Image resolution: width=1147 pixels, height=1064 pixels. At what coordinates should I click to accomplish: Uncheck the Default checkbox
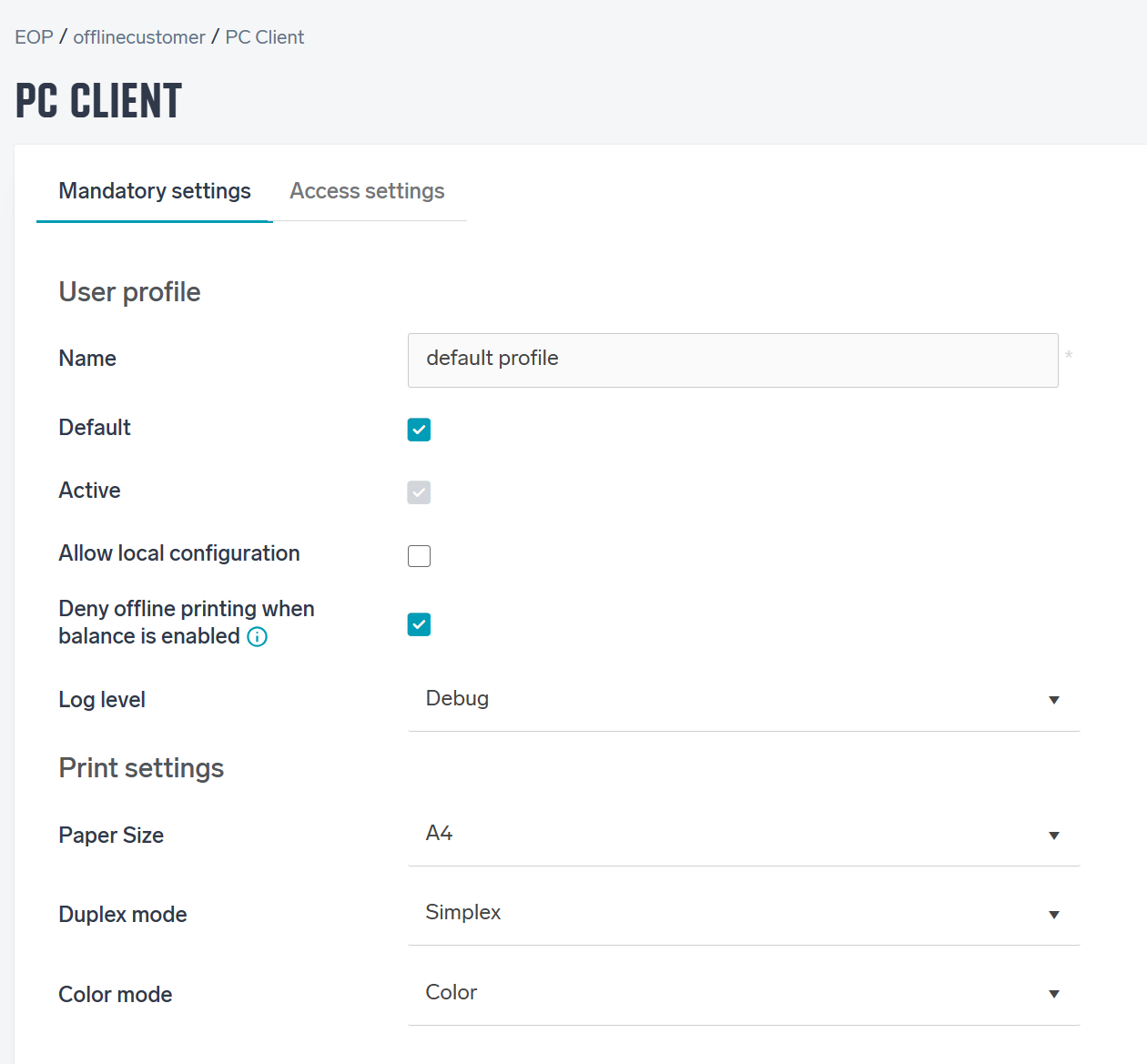[x=419, y=430]
